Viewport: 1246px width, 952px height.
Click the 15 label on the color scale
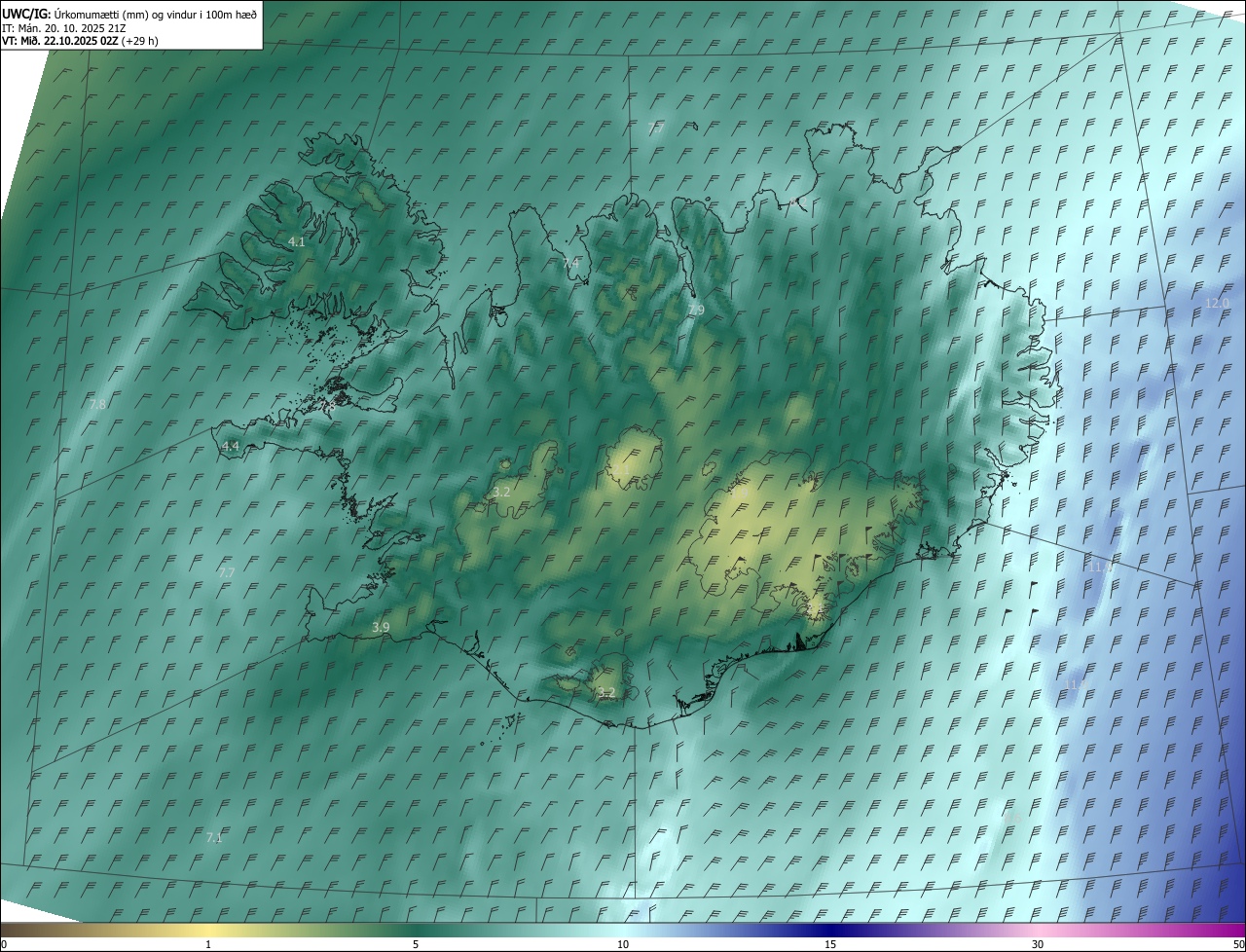pyautogui.click(x=830, y=944)
